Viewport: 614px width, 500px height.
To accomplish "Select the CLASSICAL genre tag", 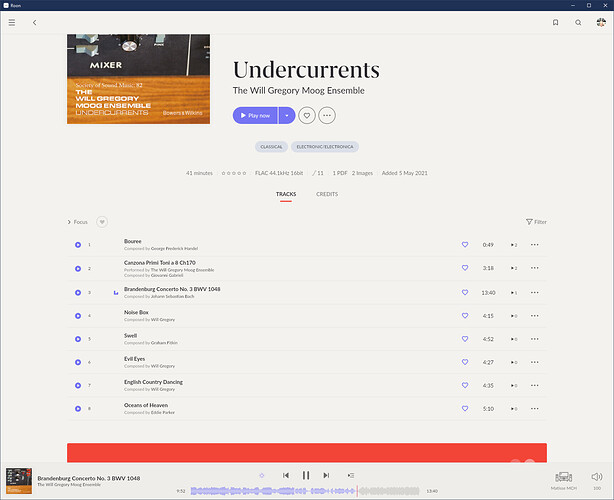I will click(x=271, y=147).
